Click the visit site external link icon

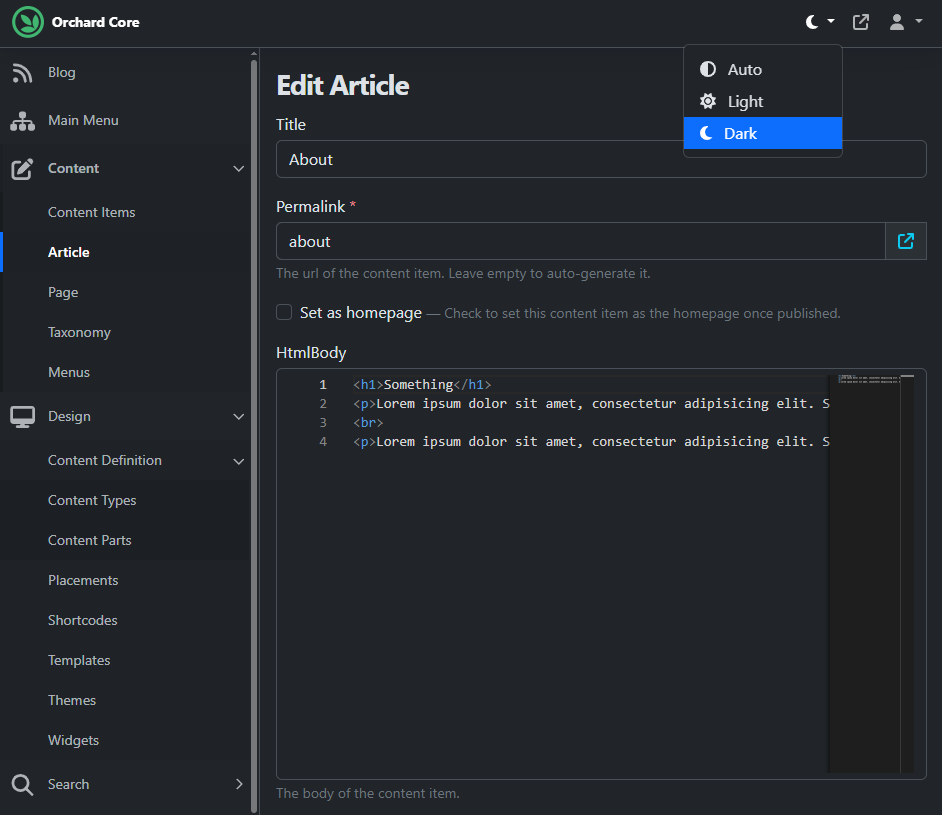pyautogui.click(x=861, y=22)
